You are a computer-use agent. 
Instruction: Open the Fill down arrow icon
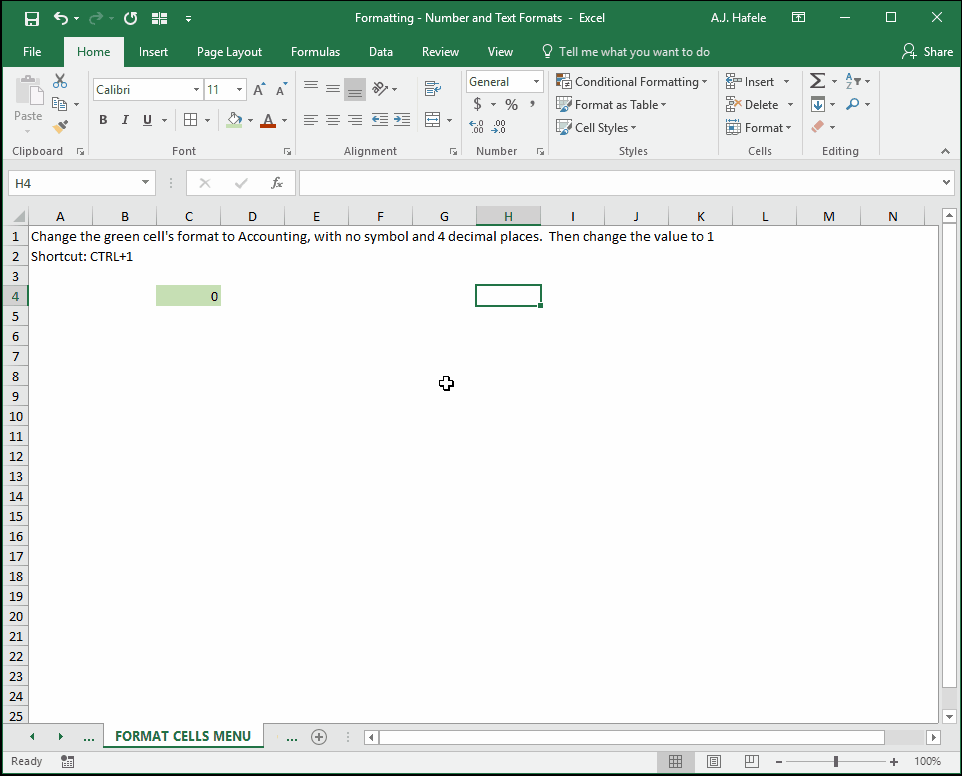pos(817,104)
